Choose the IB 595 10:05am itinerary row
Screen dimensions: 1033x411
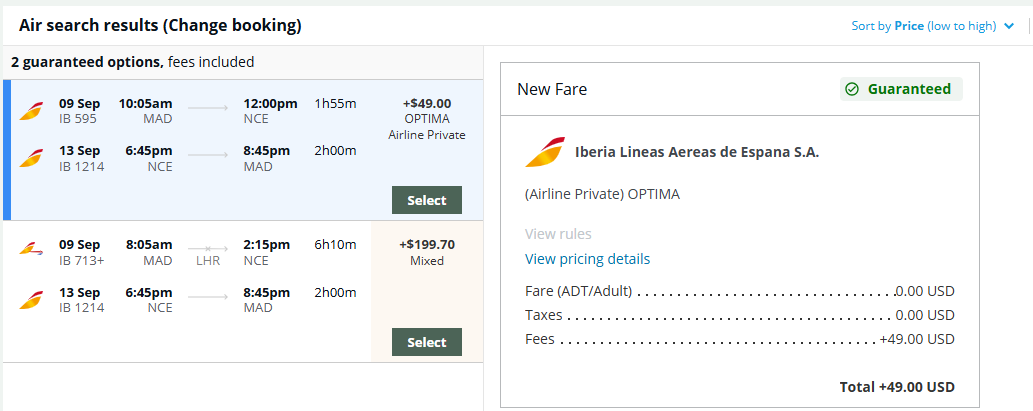click(x=243, y=150)
